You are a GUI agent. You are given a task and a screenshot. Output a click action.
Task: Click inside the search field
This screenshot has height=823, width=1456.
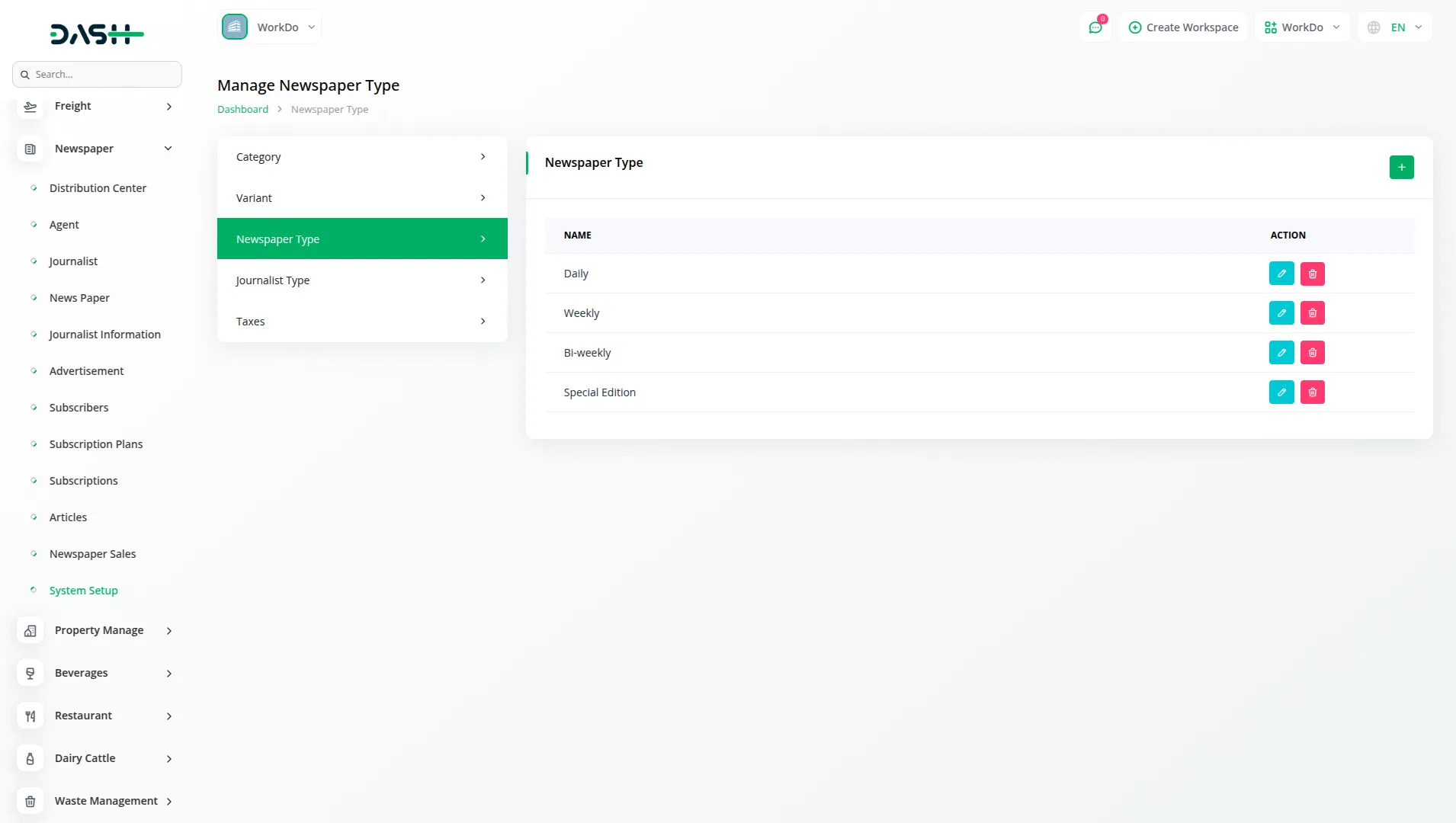pyautogui.click(x=97, y=74)
